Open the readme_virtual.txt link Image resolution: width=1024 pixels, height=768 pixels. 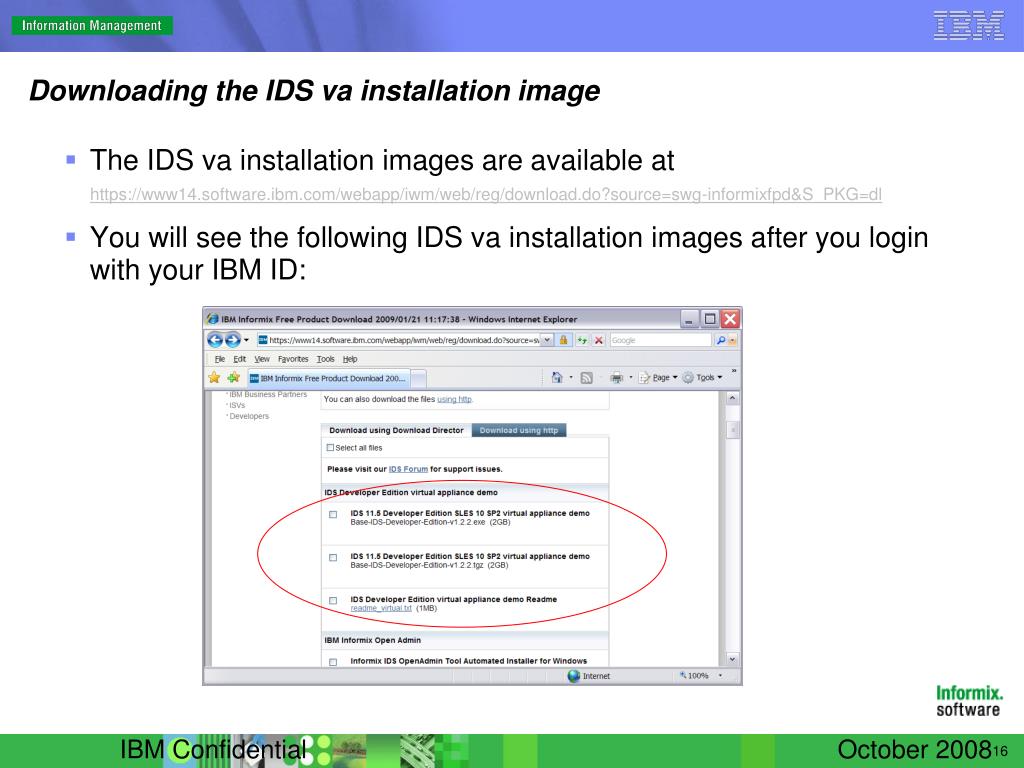tap(381, 608)
